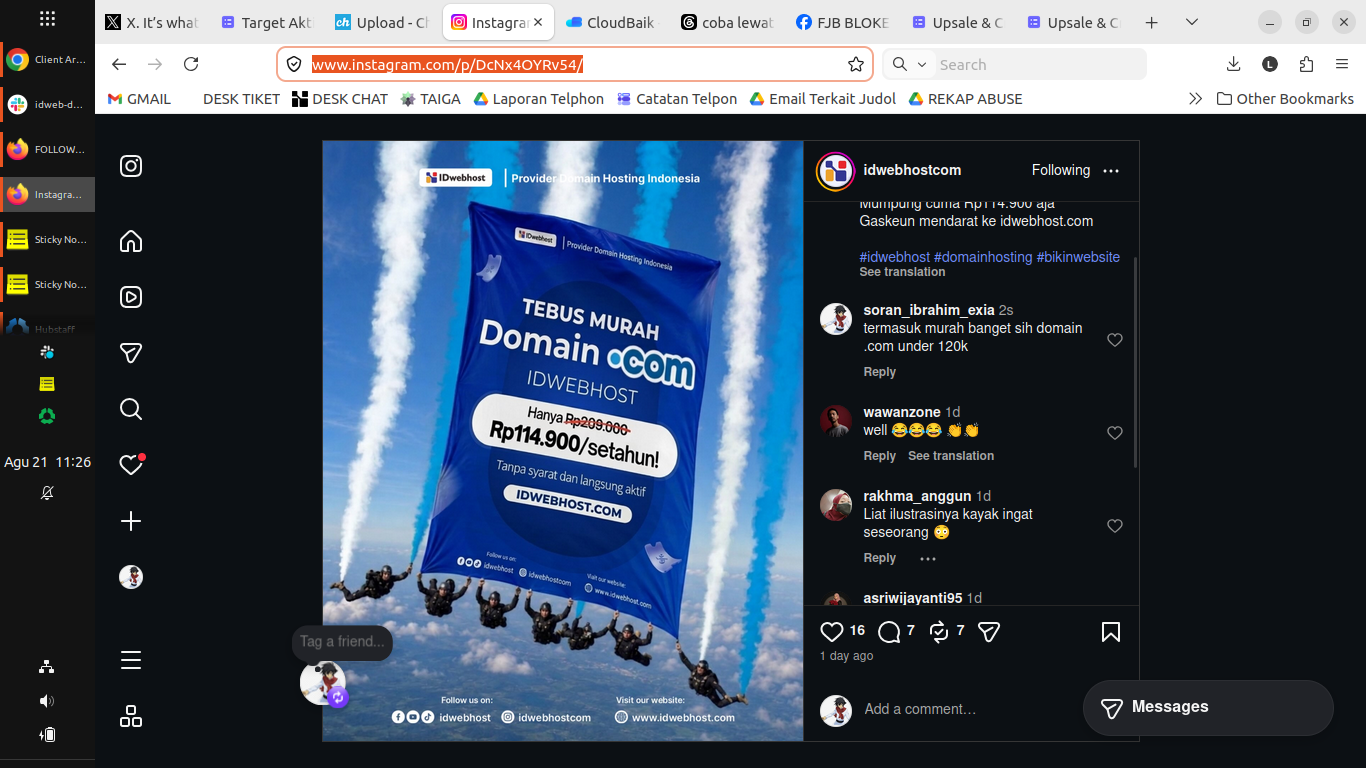Open the network status tray icon
The width and height of the screenshot is (1366, 768).
pos(47,667)
